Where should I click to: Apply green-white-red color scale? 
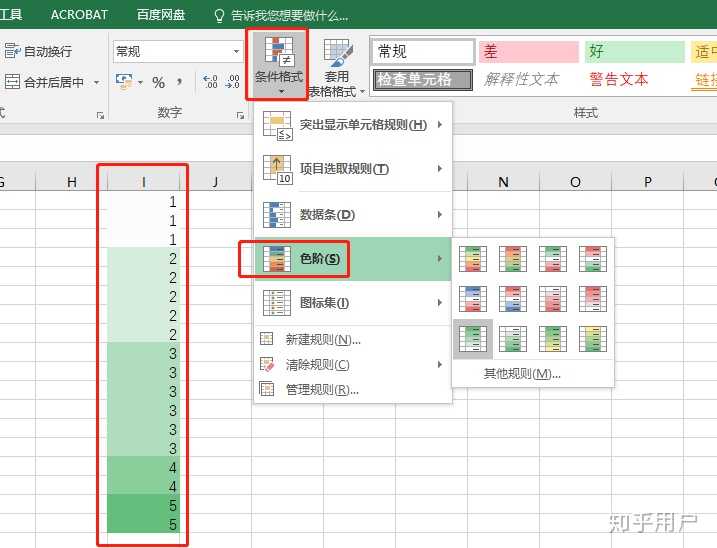pyautogui.click(x=552, y=259)
